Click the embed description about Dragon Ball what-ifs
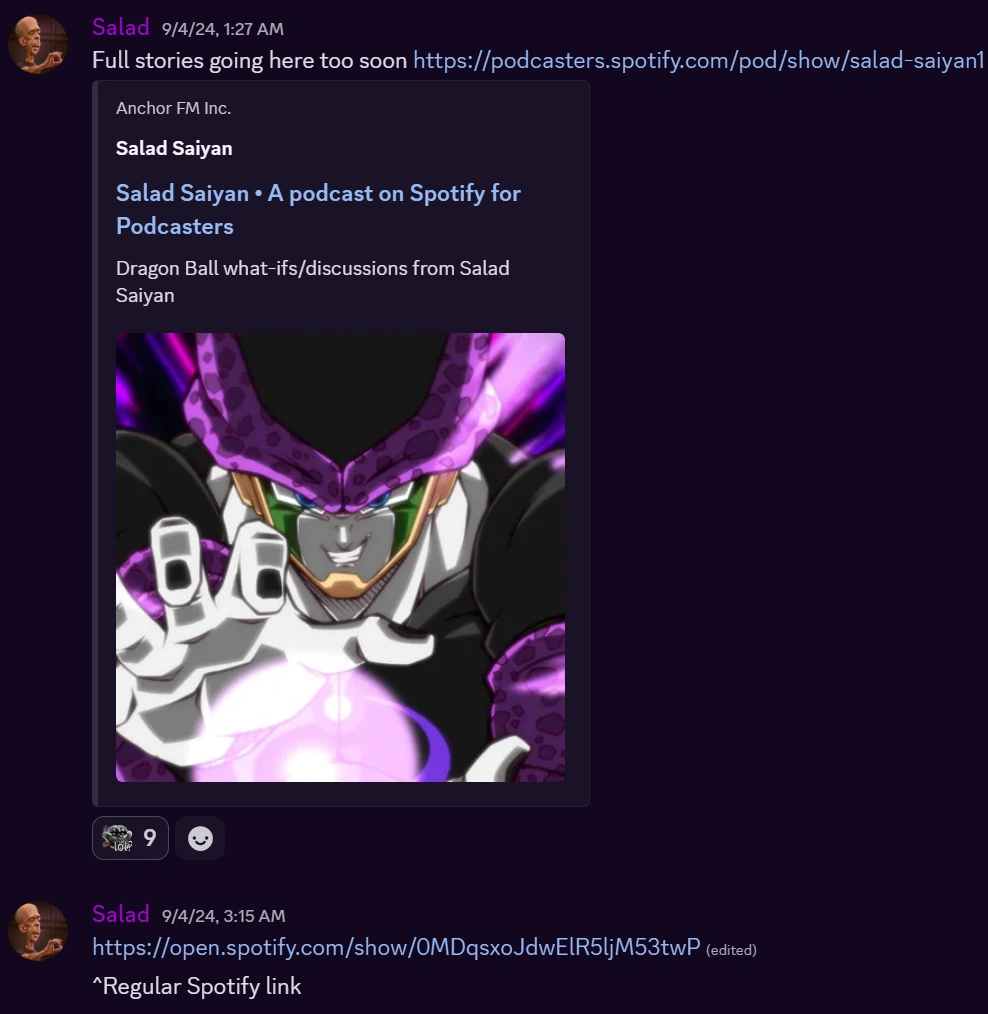Screen dimensions: 988x1014 pos(312,281)
